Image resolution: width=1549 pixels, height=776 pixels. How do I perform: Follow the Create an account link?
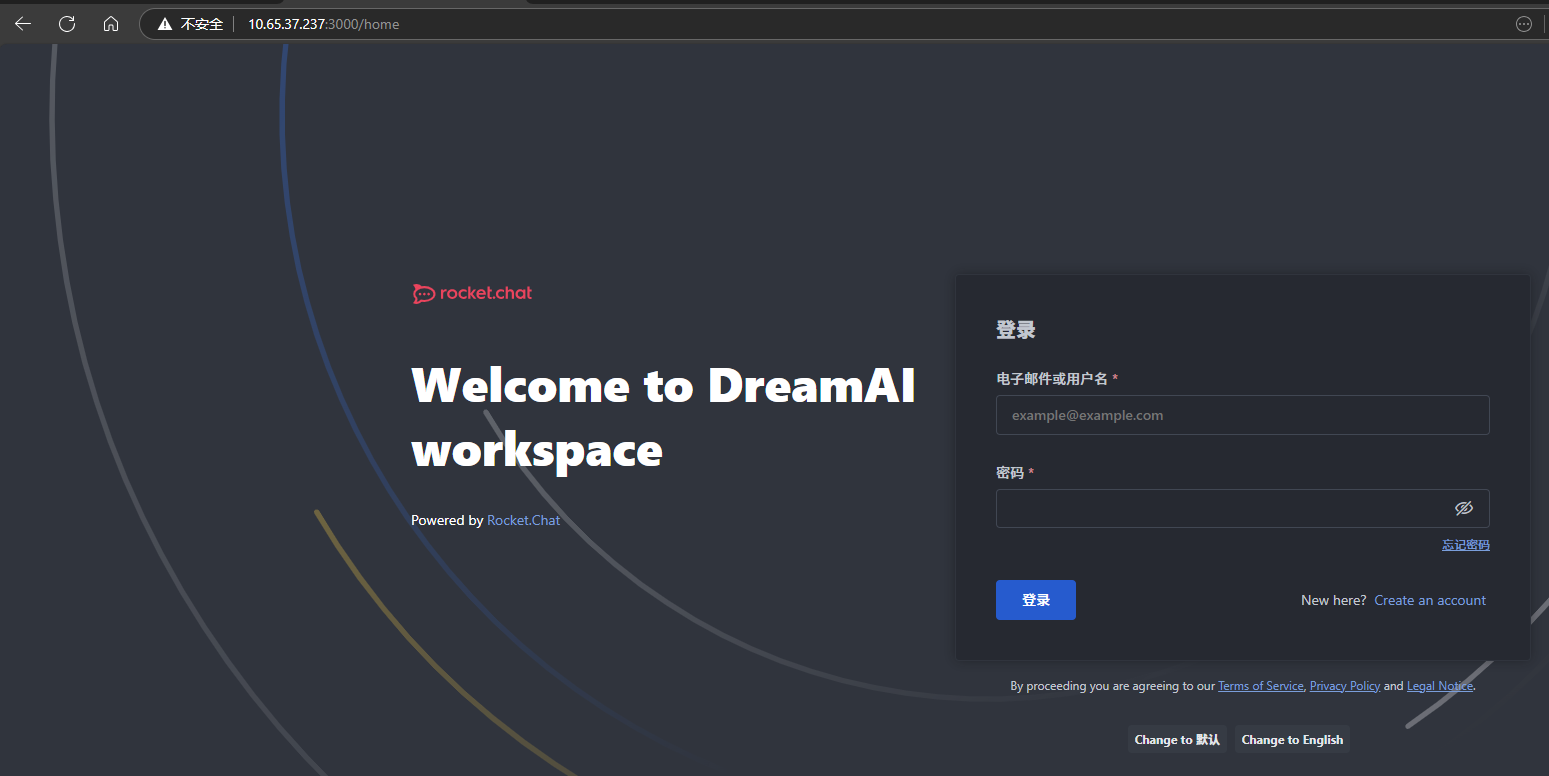click(1430, 600)
